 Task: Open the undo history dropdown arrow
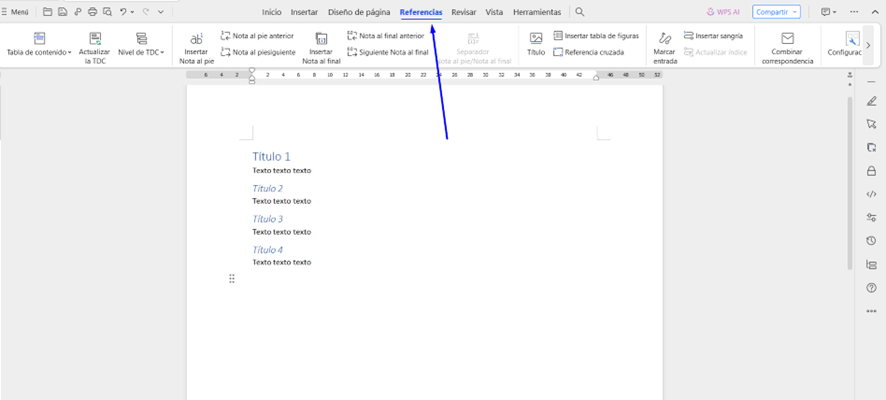[133, 12]
